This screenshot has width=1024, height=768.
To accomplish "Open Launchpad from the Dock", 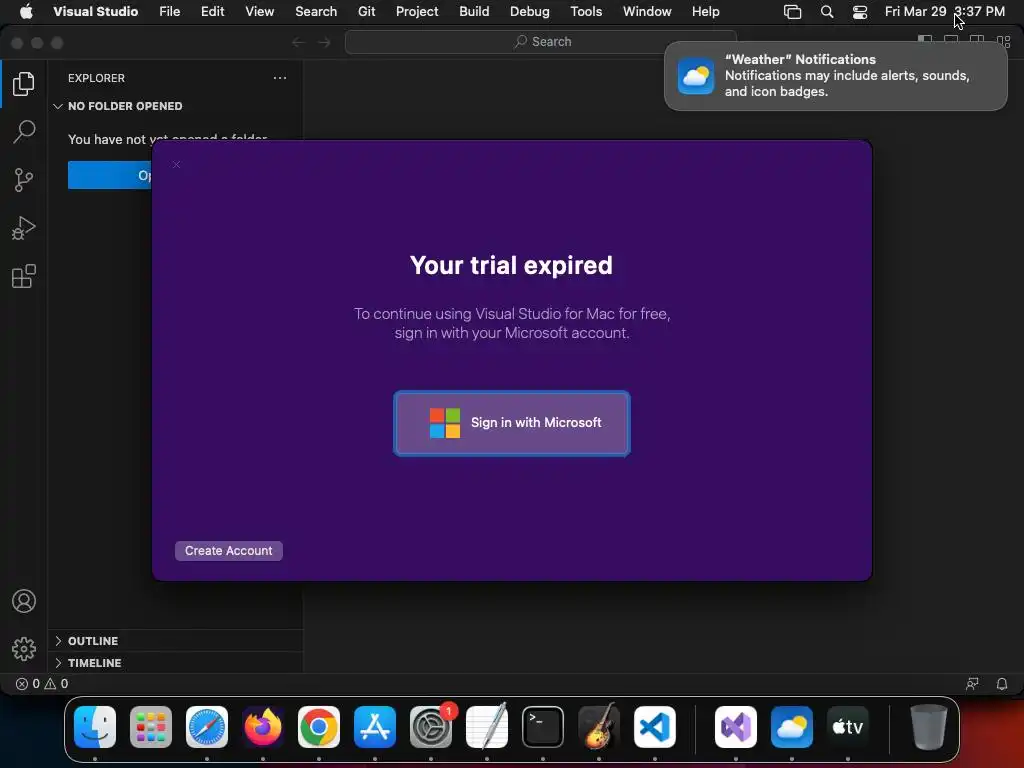I will [151, 726].
